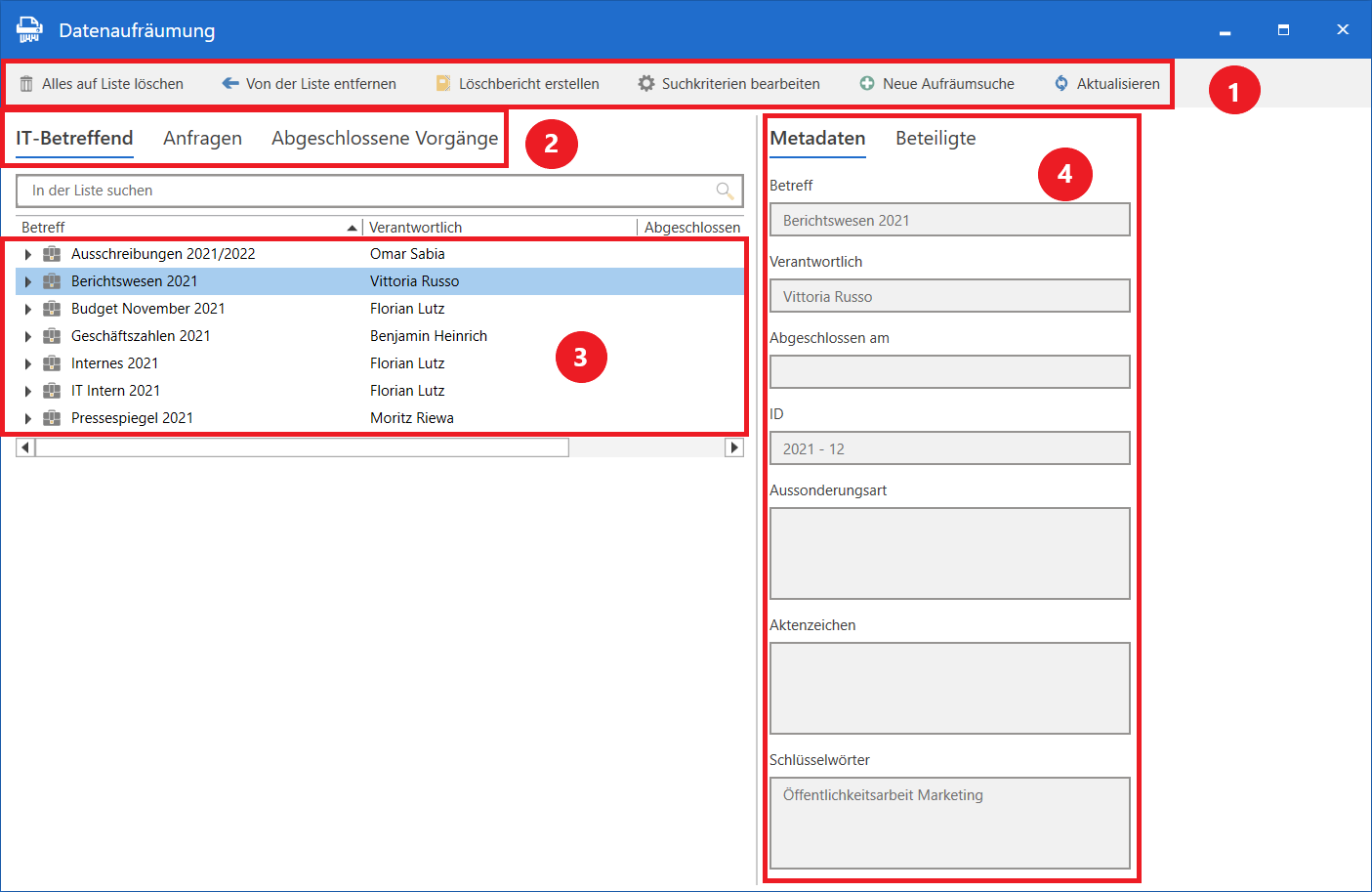Click the Verantwortlich field showing Vittoria Russo
Screen dimensions: 1372x892
click(x=950, y=296)
